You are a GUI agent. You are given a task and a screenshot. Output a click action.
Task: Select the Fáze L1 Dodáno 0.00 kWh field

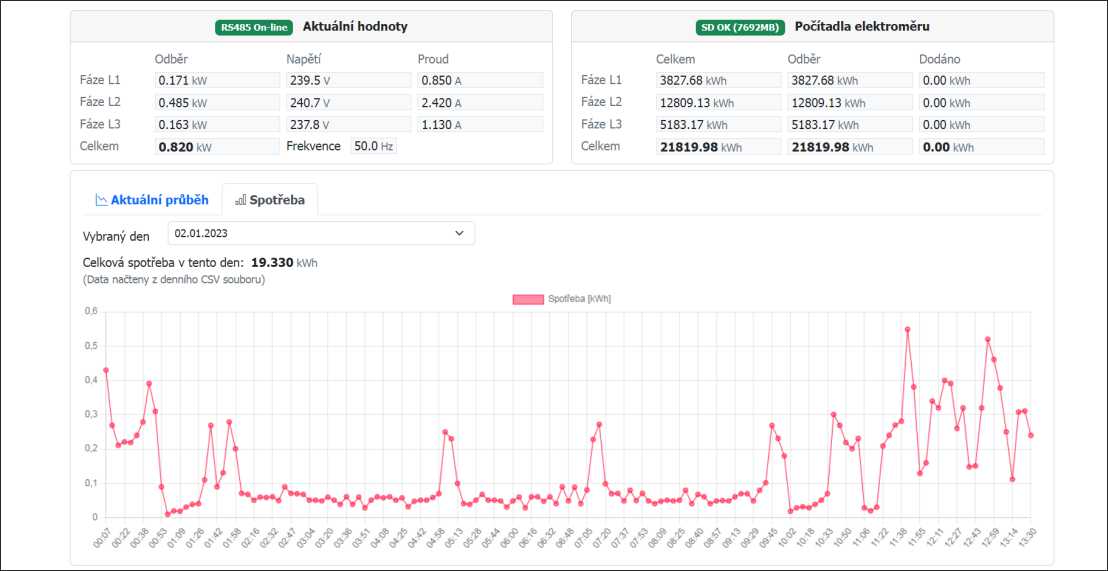tap(981, 80)
